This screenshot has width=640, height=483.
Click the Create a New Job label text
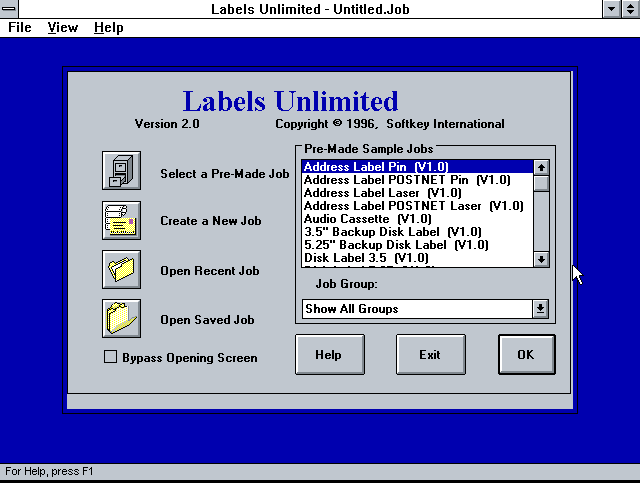[211, 221]
